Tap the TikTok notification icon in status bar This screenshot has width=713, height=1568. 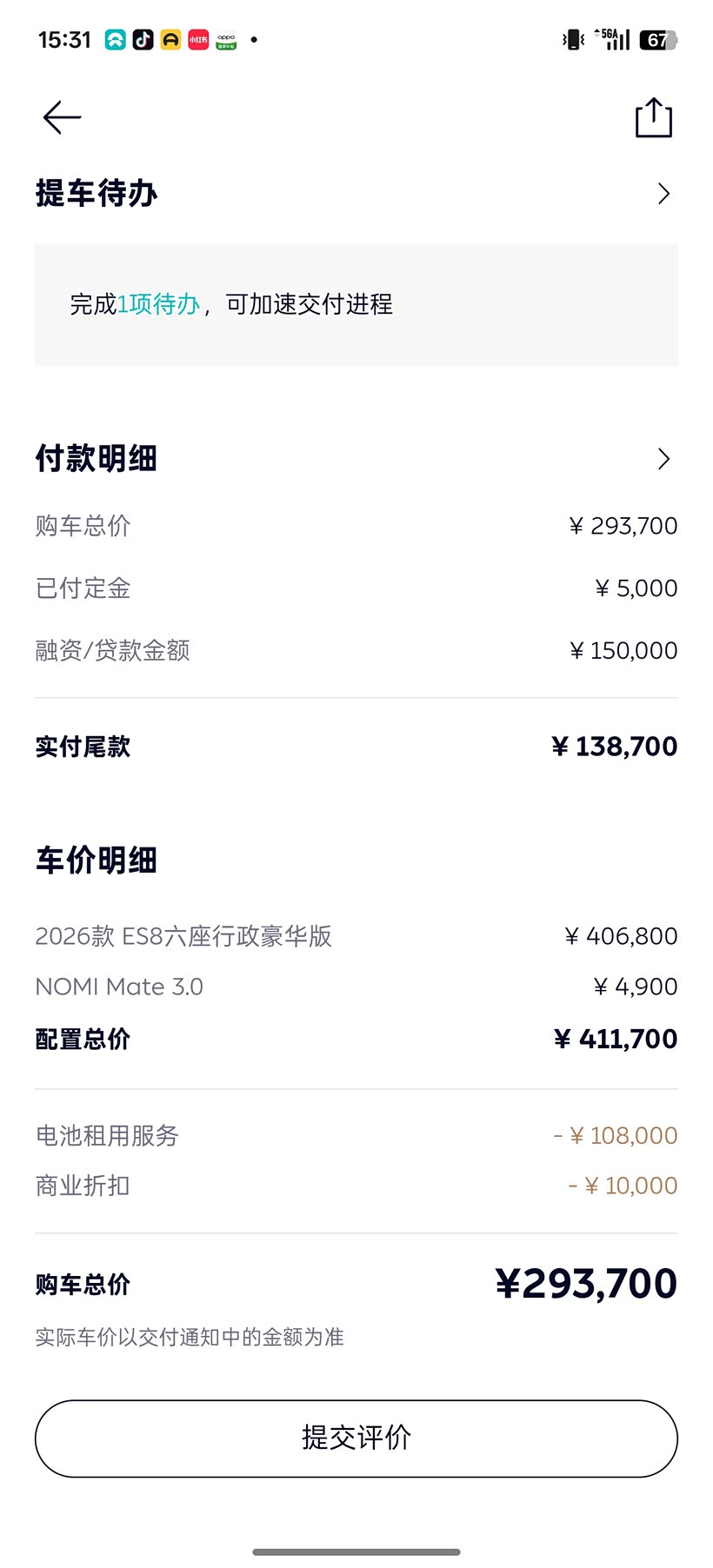tap(143, 40)
